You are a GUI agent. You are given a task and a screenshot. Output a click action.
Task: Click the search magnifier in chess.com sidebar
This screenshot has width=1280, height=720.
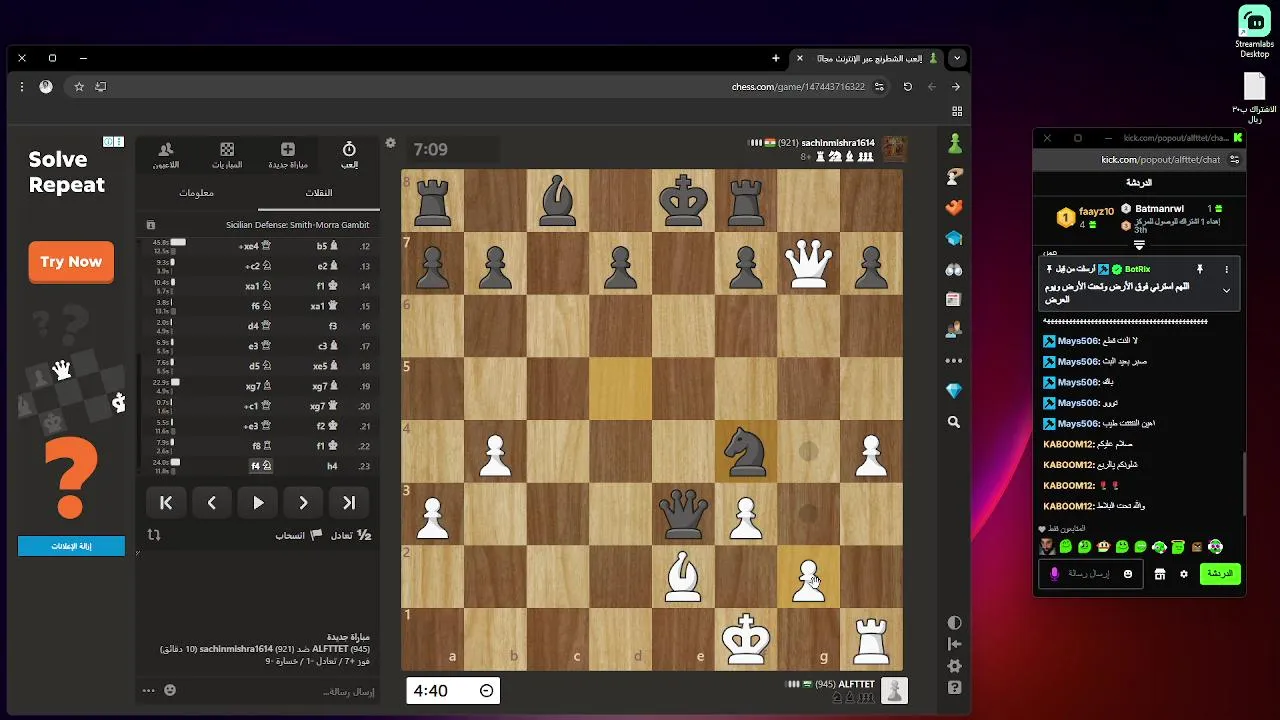pos(954,423)
